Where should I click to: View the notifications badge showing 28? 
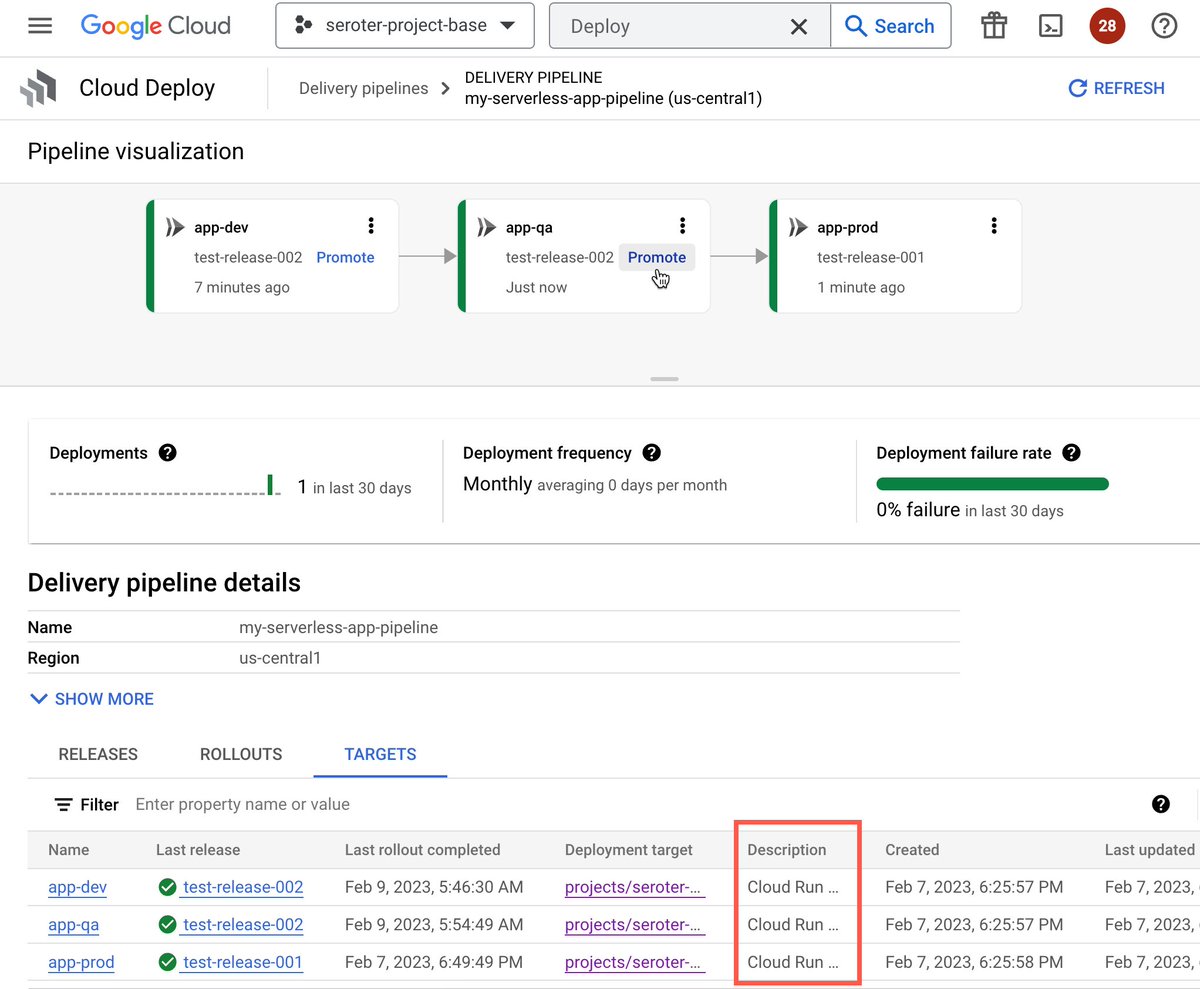coord(1107,26)
